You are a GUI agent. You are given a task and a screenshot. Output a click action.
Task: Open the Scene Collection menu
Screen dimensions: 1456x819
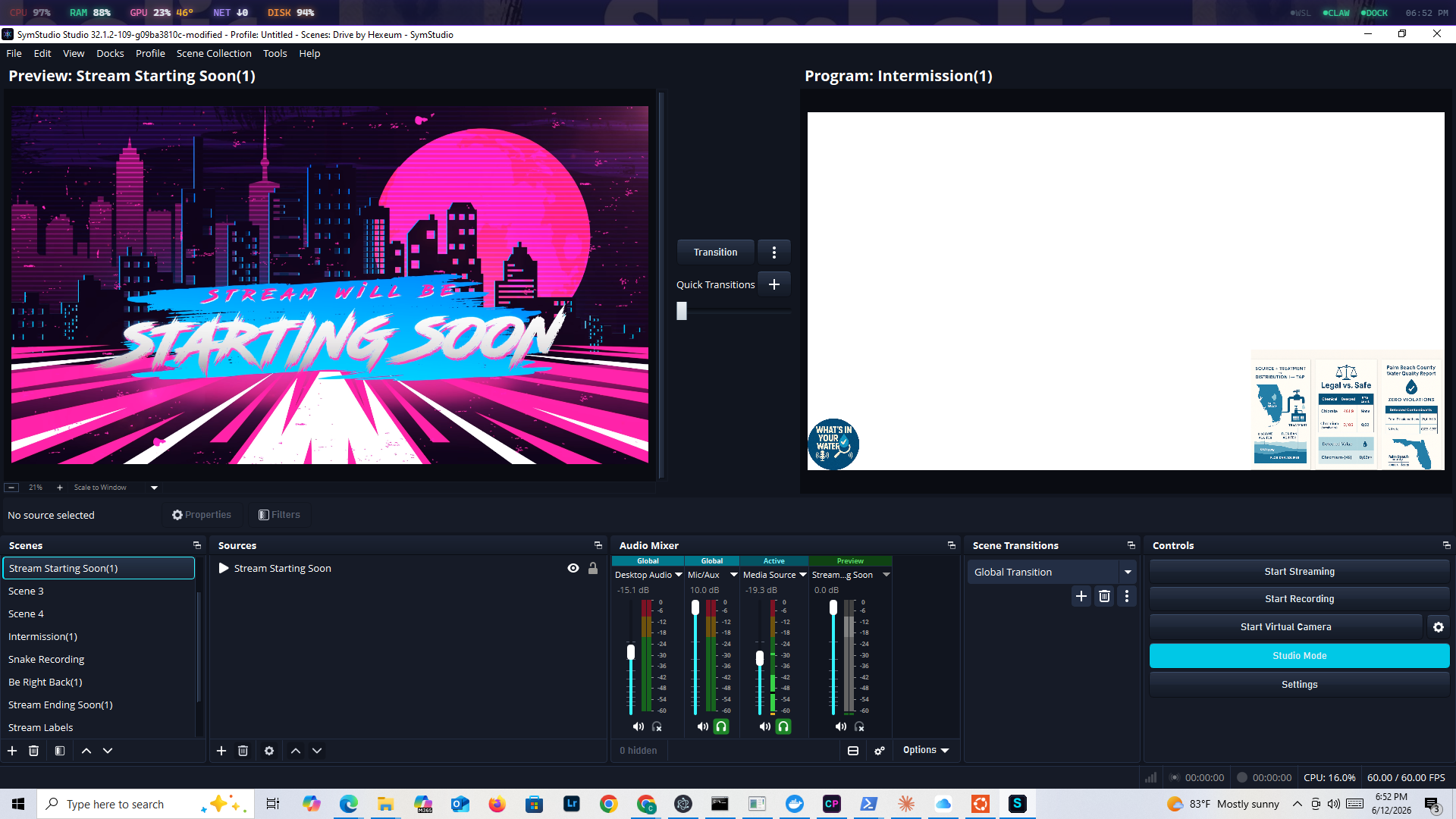[214, 54]
